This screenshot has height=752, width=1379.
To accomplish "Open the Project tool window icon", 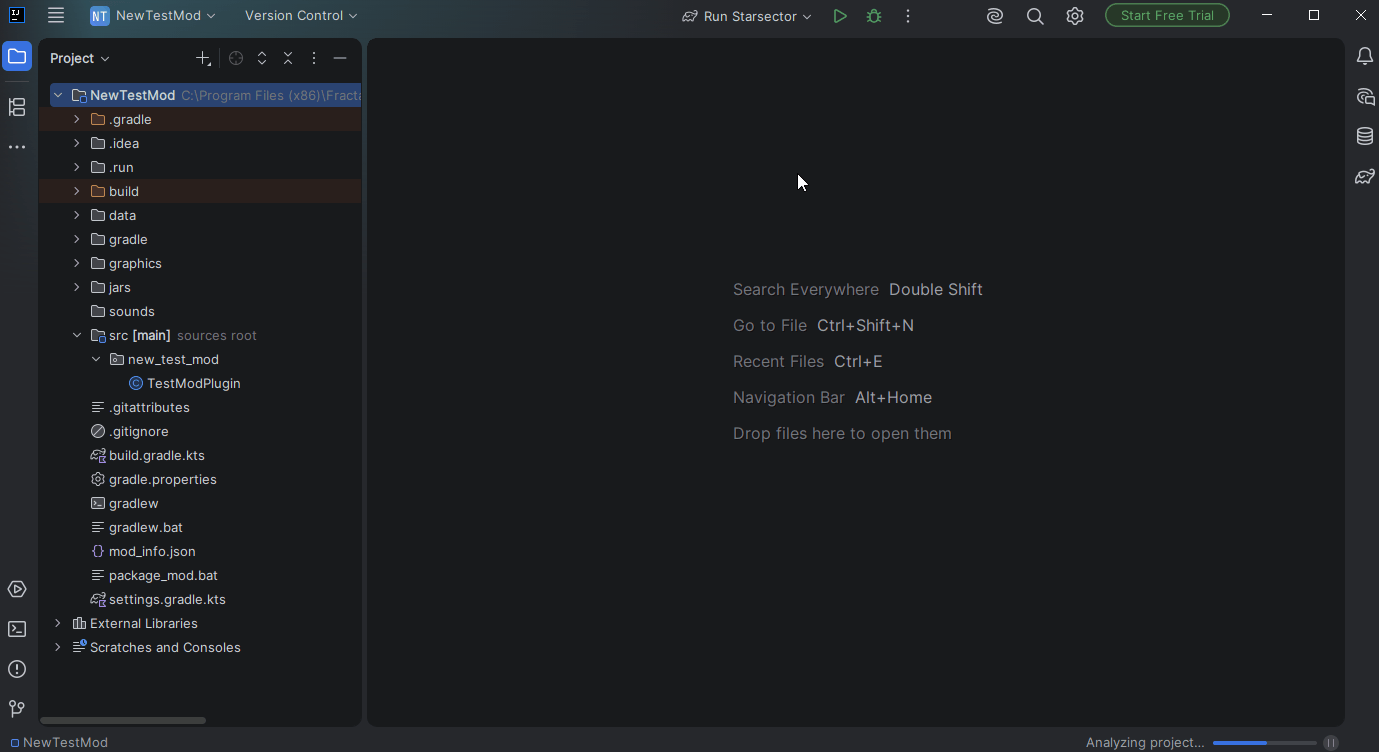I will (17, 57).
